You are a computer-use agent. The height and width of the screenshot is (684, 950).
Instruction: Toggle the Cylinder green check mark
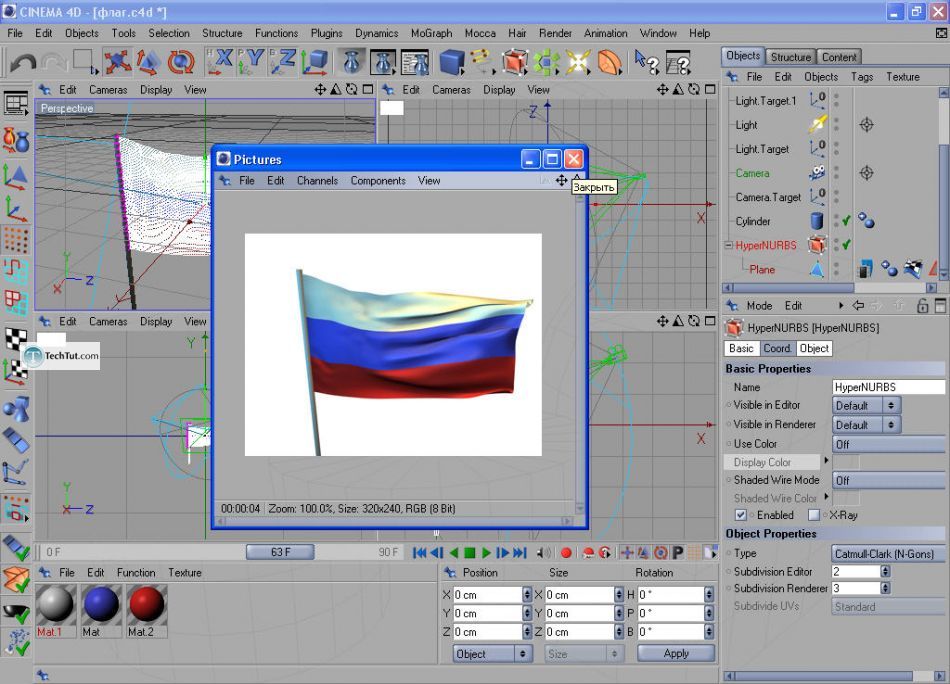tap(846, 221)
